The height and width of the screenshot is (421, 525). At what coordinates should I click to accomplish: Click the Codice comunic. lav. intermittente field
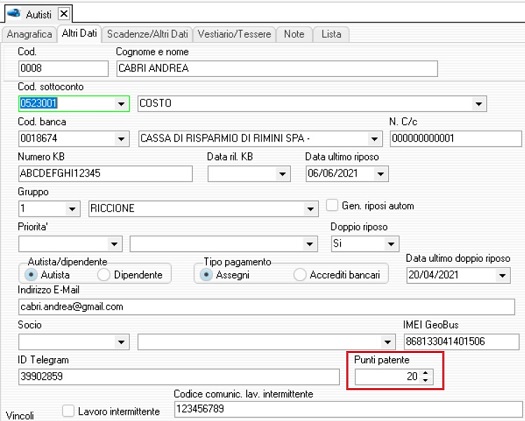pos(348,409)
